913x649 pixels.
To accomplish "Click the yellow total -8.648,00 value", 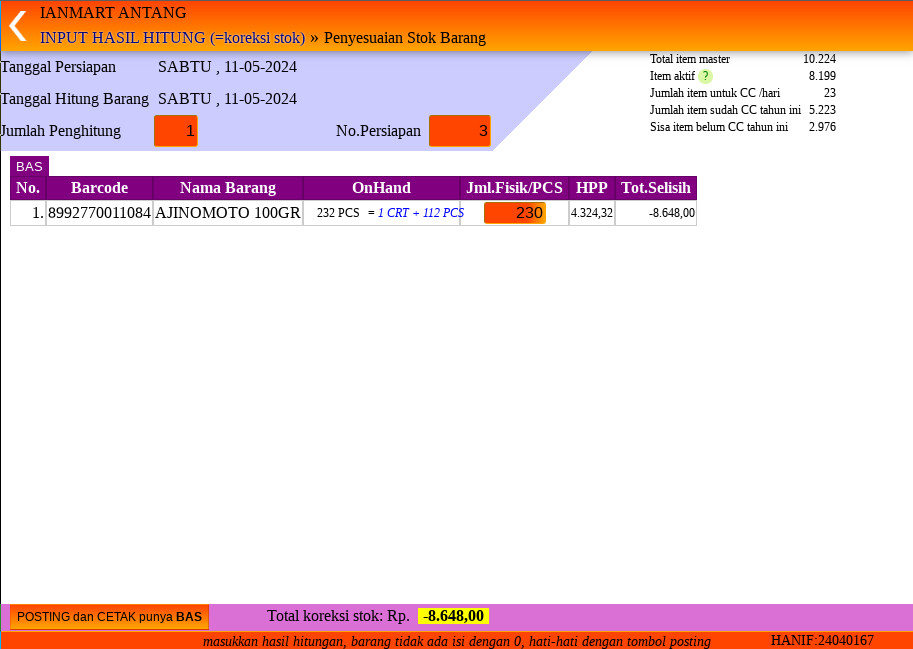I will tap(453, 616).
